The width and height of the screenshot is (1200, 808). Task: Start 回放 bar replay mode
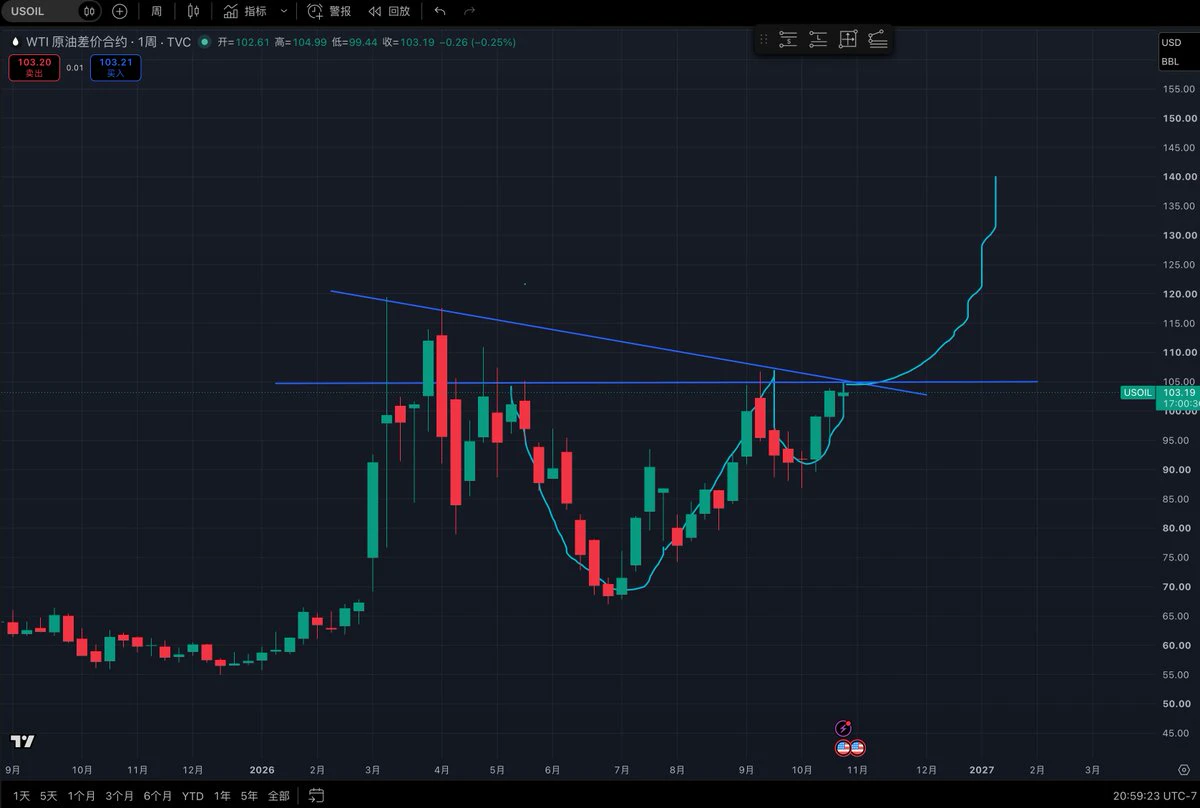[x=389, y=11]
